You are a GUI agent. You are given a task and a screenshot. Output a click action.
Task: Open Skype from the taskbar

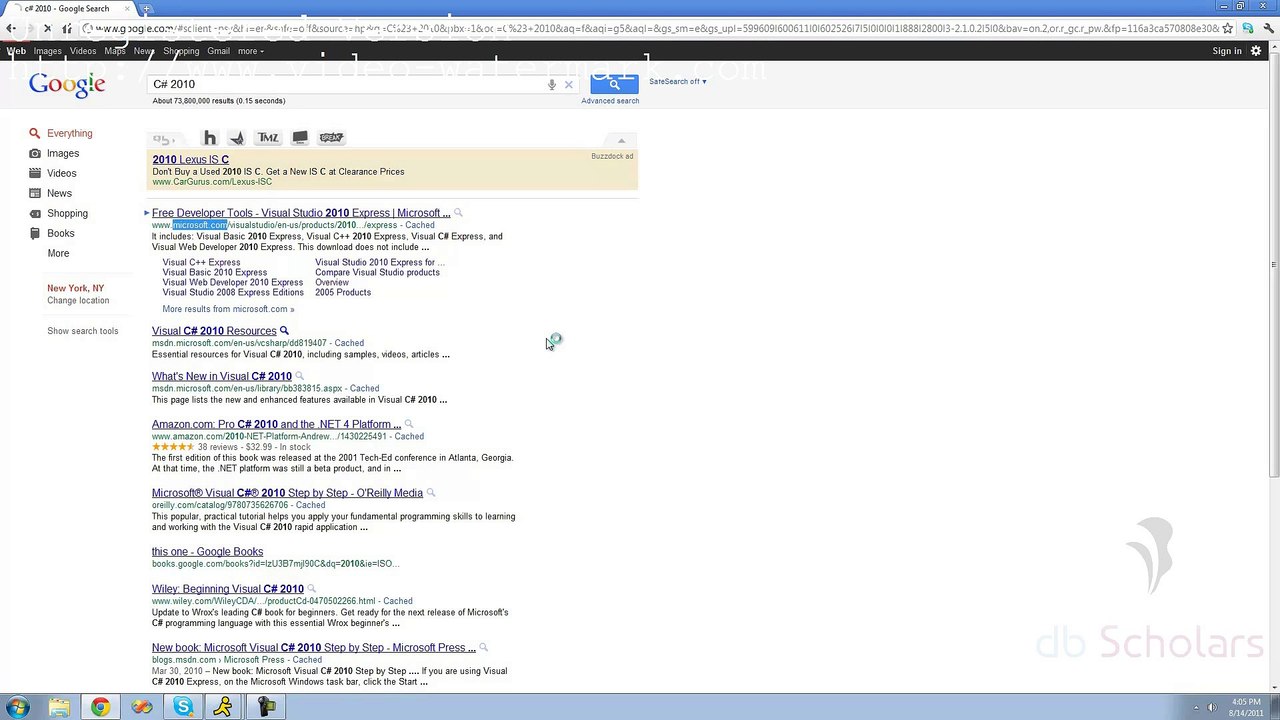click(x=183, y=707)
